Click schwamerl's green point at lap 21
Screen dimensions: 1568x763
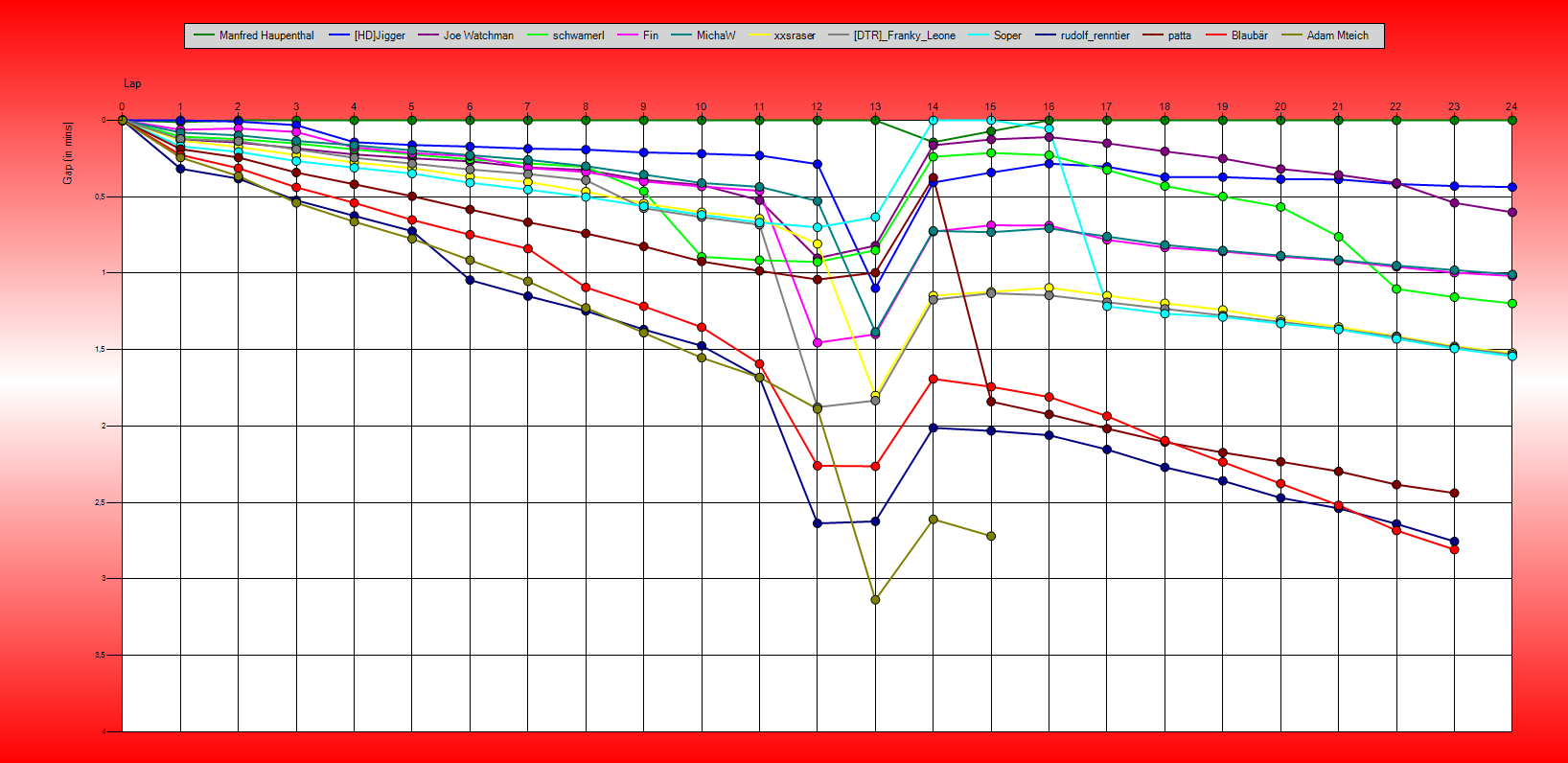point(1339,237)
